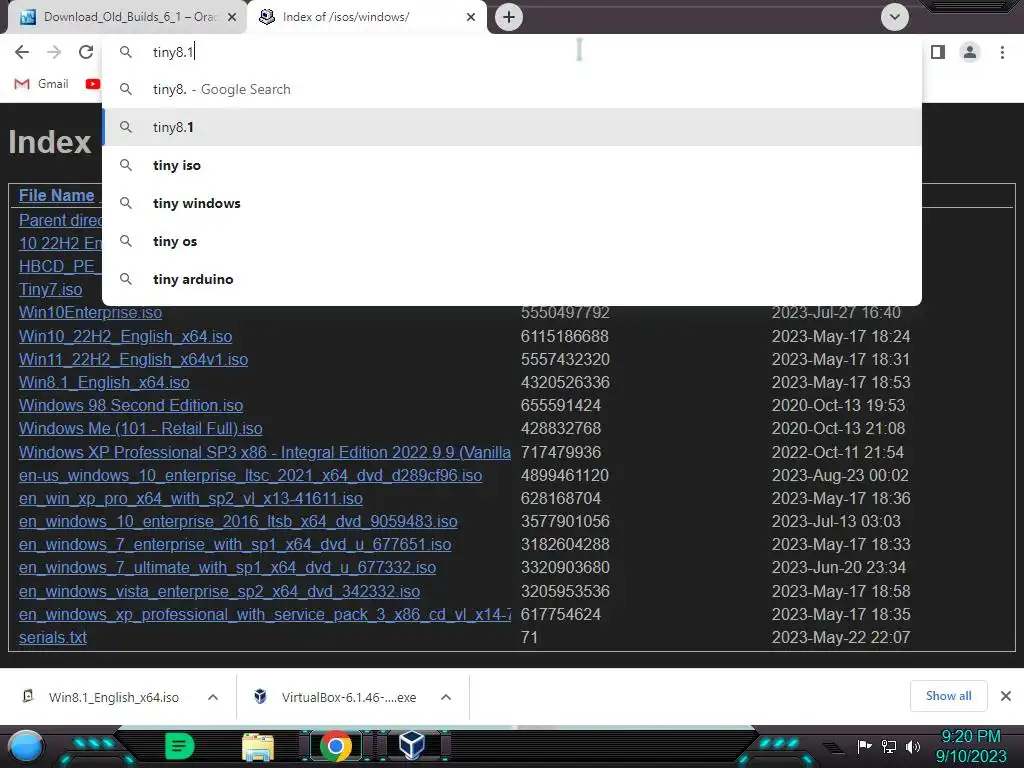Open the volume speaker tray icon
The height and width of the screenshot is (768, 1024).
pos(913,746)
